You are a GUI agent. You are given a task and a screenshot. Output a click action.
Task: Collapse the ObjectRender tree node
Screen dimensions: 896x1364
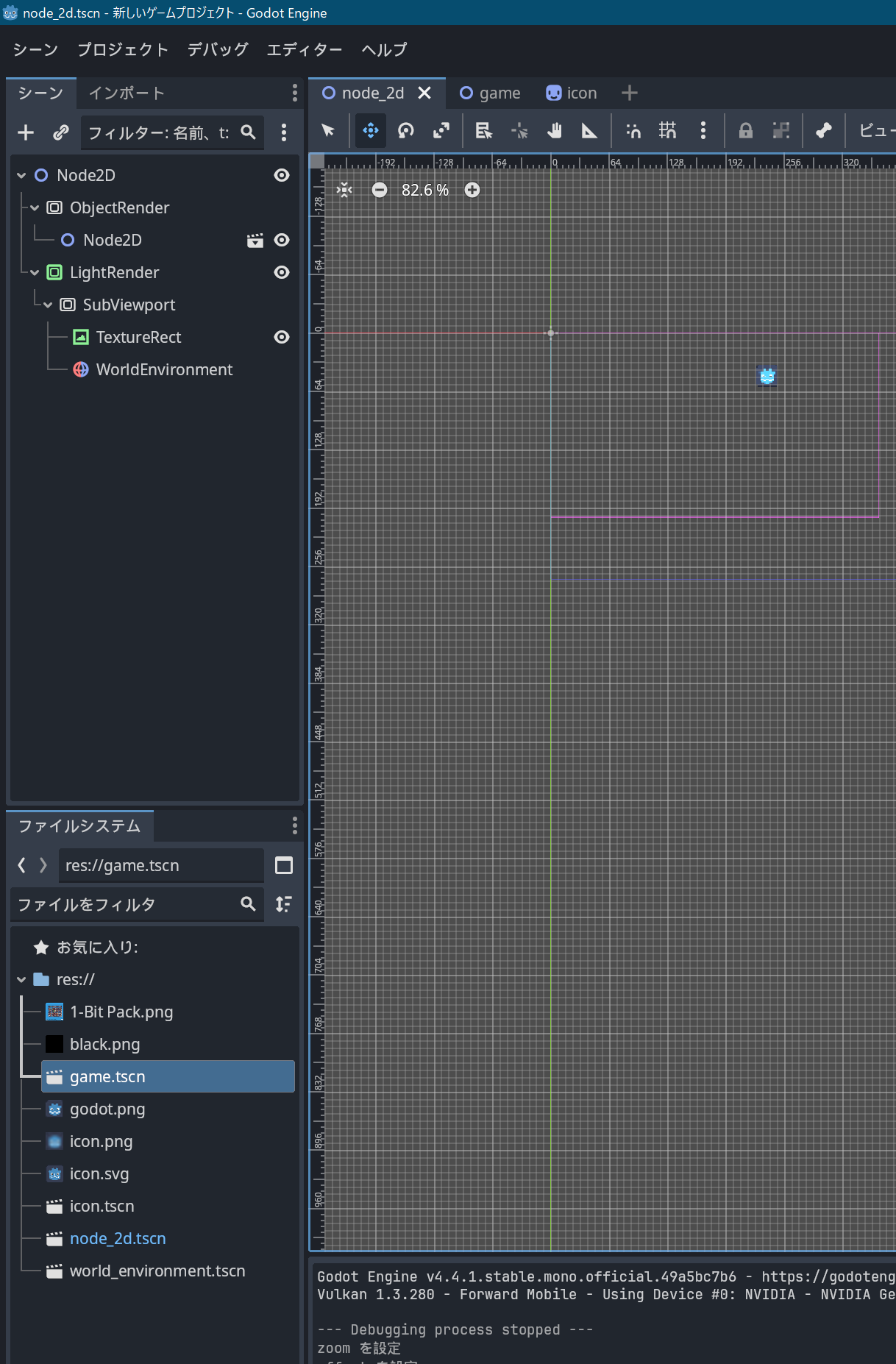pos(35,208)
